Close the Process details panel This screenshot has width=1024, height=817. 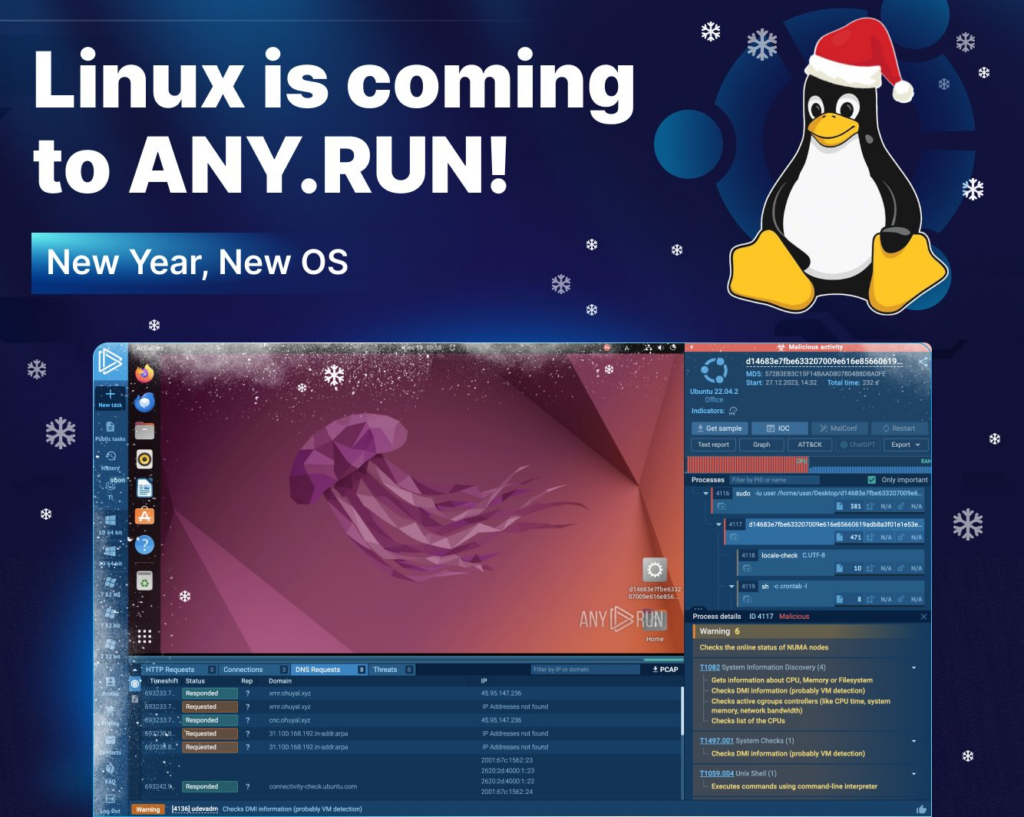click(x=923, y=617)
